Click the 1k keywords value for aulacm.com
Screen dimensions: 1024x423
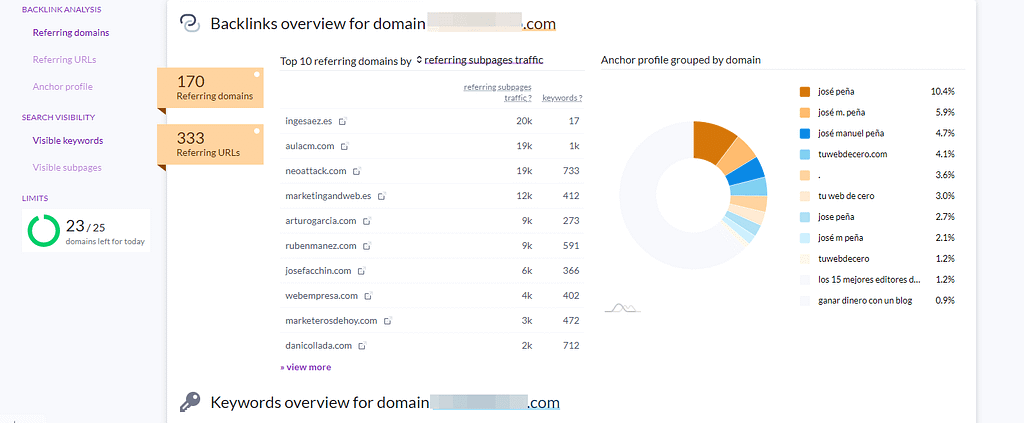click(574, 146)
